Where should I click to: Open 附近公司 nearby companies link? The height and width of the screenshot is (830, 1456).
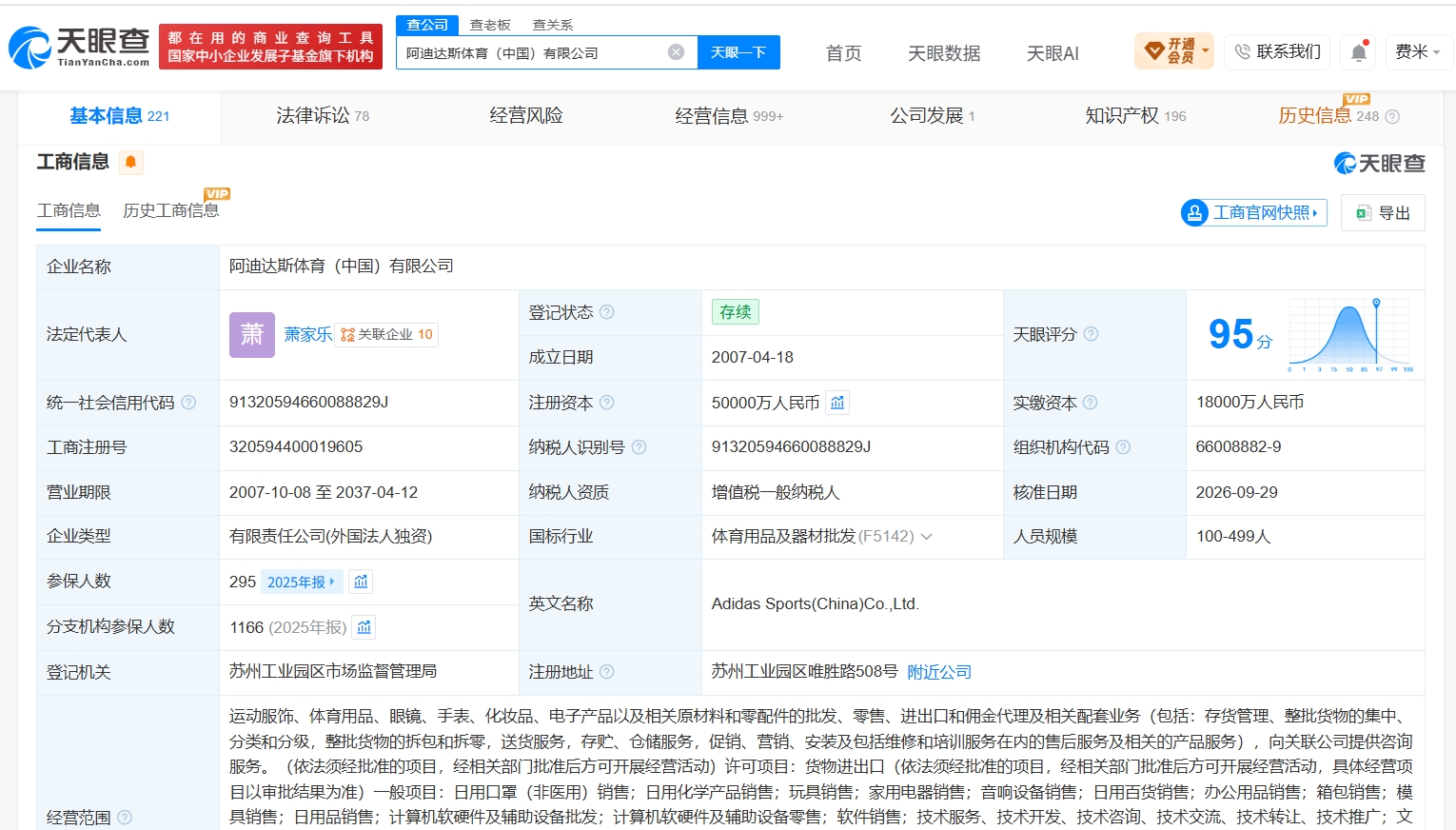pos(939,672)
